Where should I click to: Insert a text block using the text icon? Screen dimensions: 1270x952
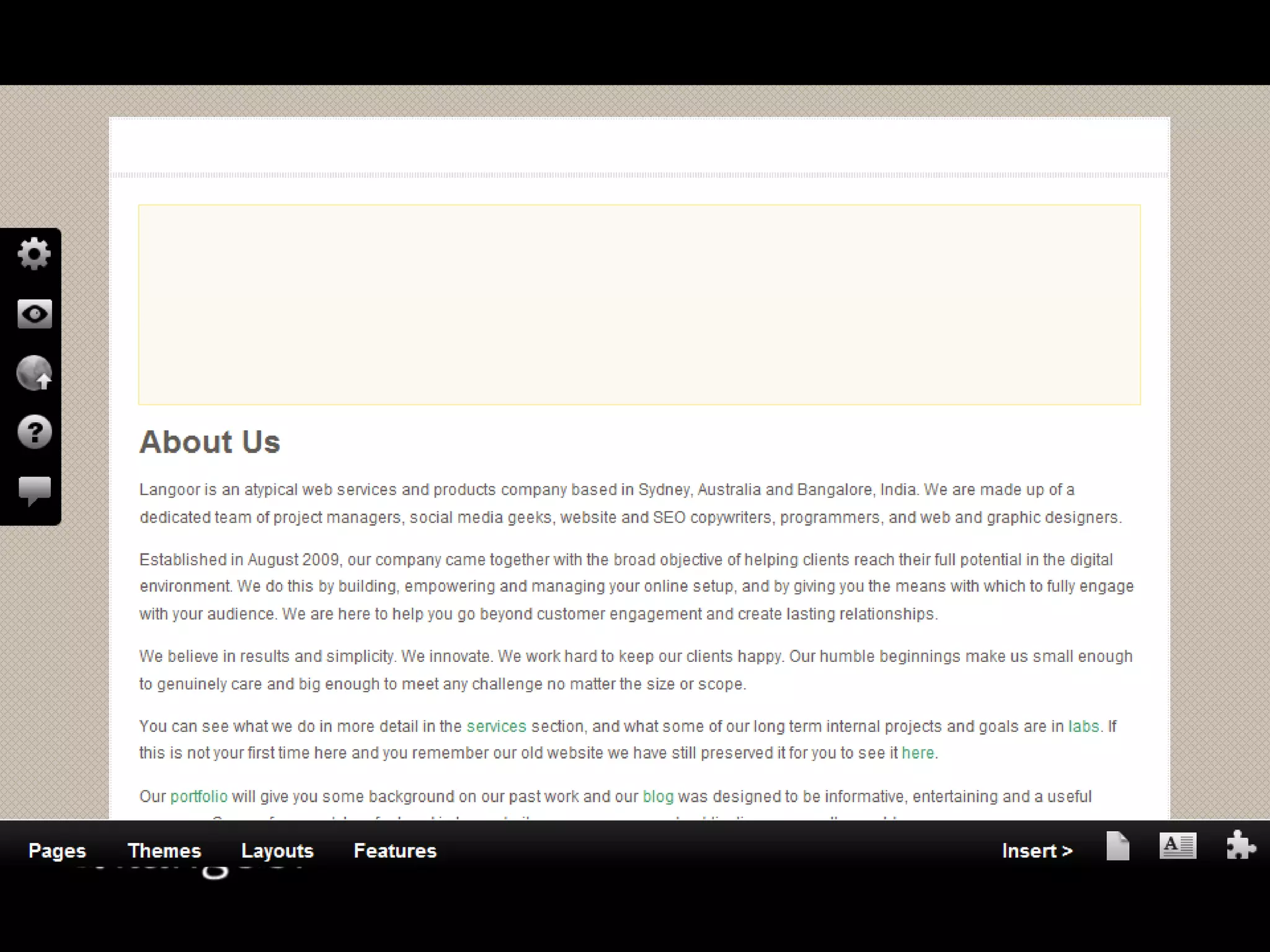1178,846
